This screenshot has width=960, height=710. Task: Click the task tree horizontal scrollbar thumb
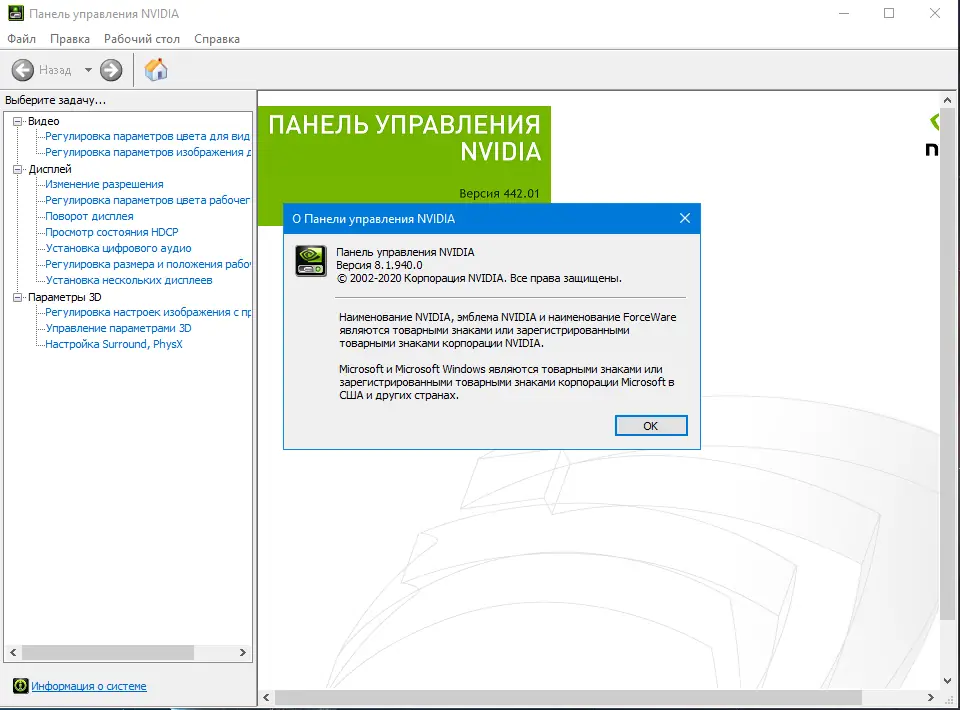click(x=108, y=652)
